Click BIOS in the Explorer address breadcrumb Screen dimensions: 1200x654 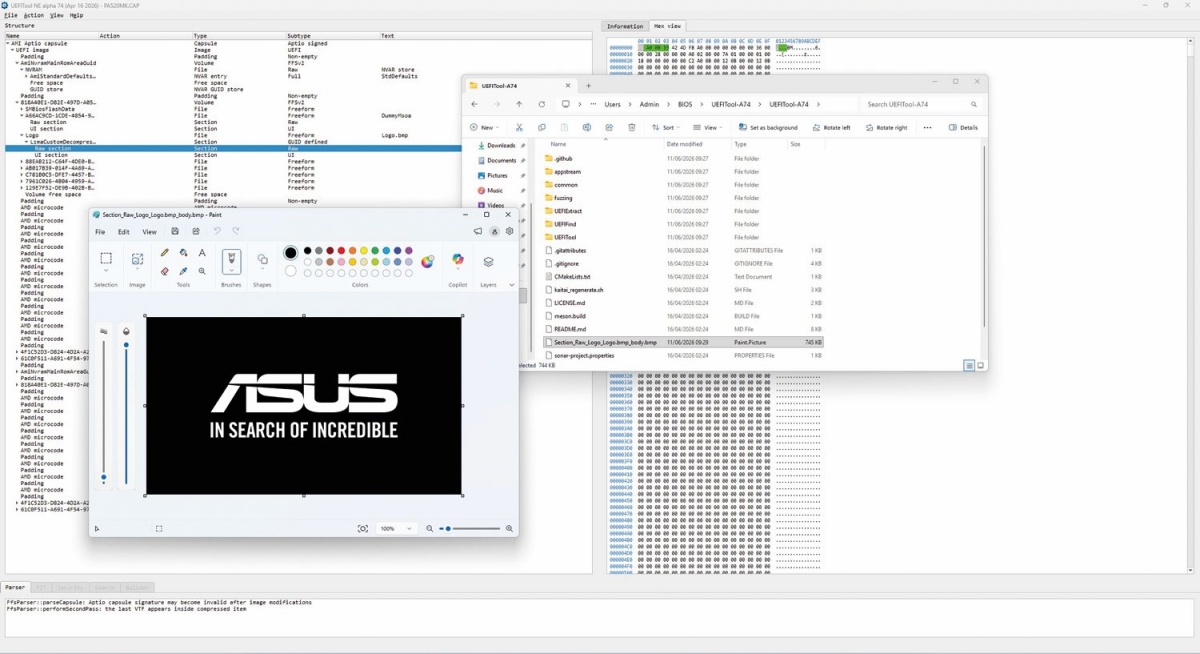pyautogui.click(x=685, y=104)
